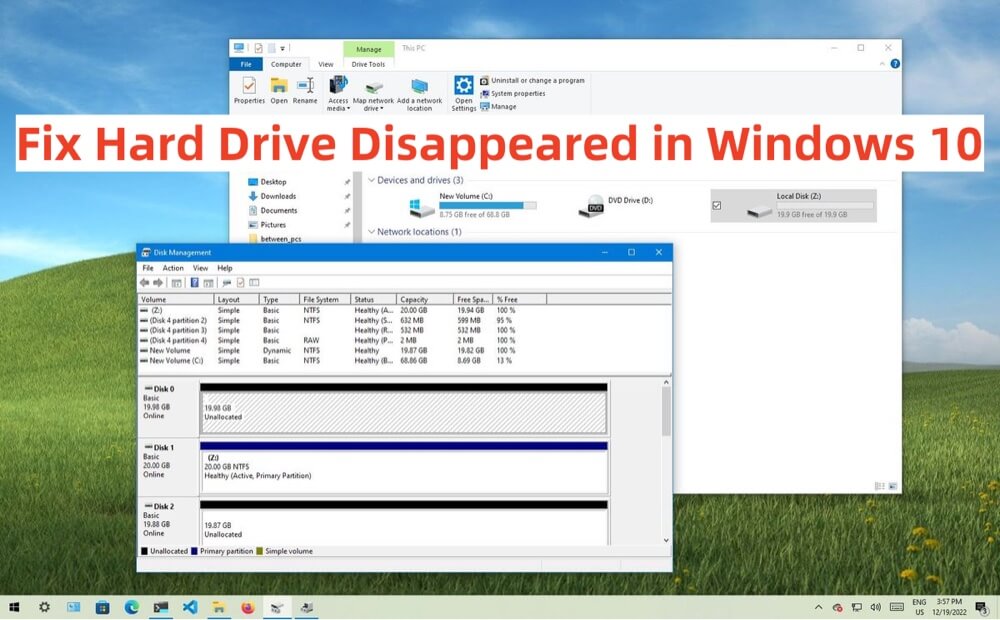Open the Drive Tools tab
This screenshot has height=620, width=1000.
point(368,64)
